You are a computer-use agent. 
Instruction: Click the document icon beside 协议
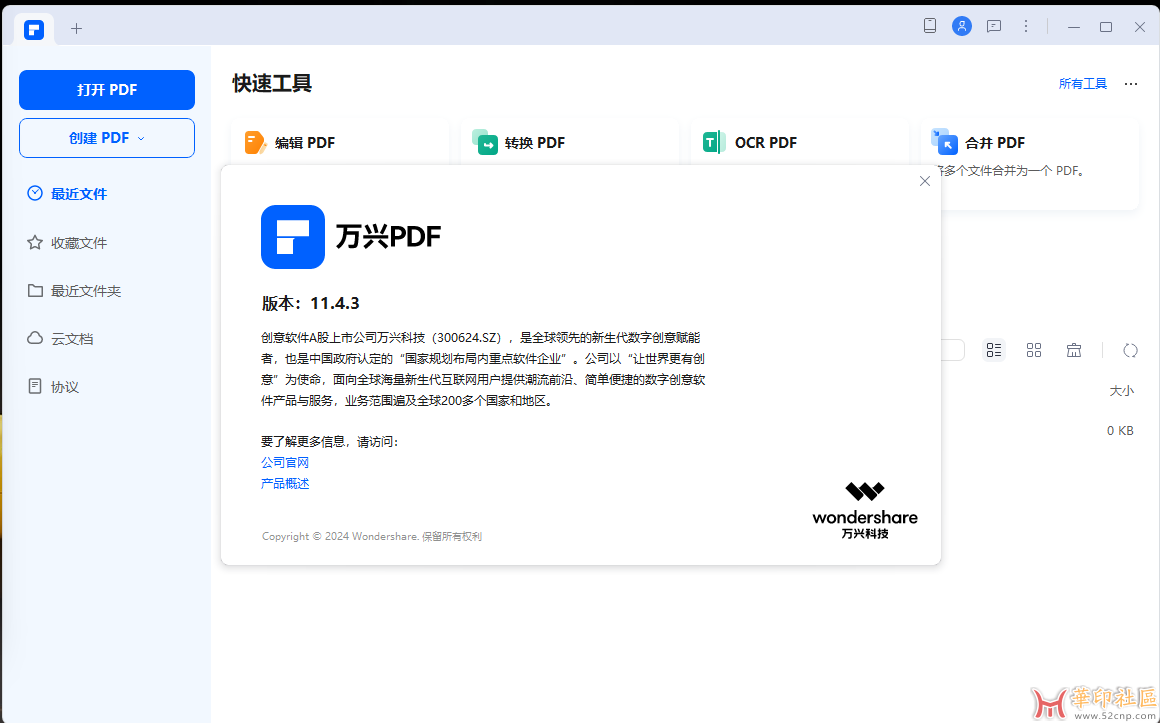35,386
